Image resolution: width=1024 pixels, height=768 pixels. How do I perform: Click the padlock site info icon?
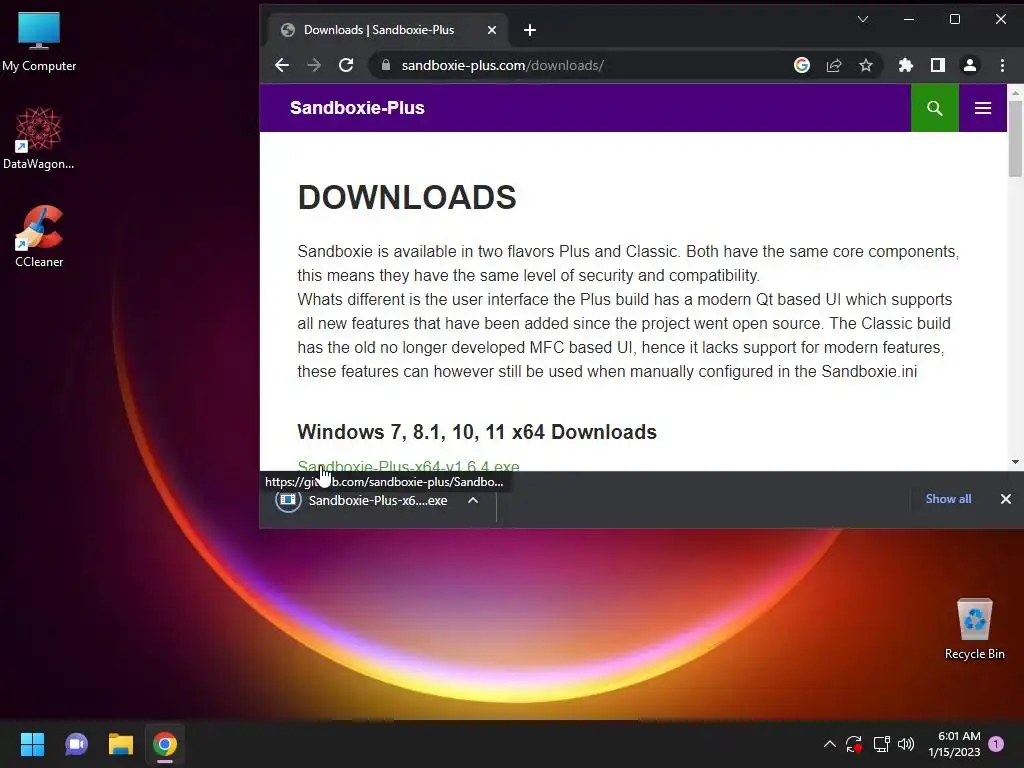tap(386, 65)
